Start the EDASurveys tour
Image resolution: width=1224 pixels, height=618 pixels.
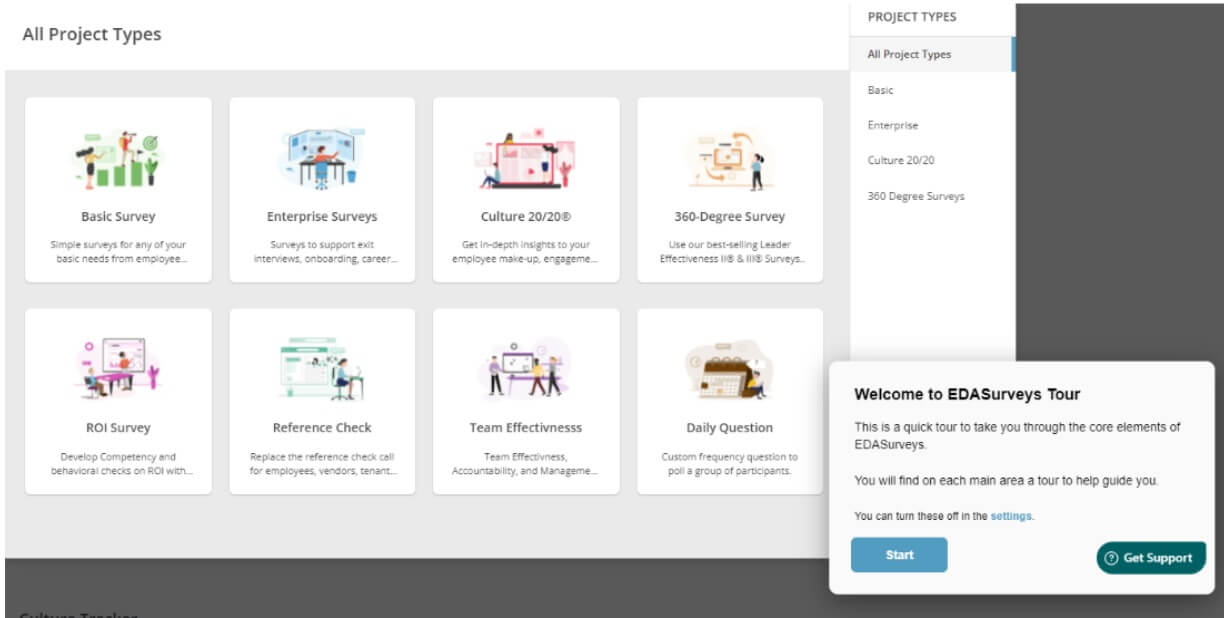(899, 555)
